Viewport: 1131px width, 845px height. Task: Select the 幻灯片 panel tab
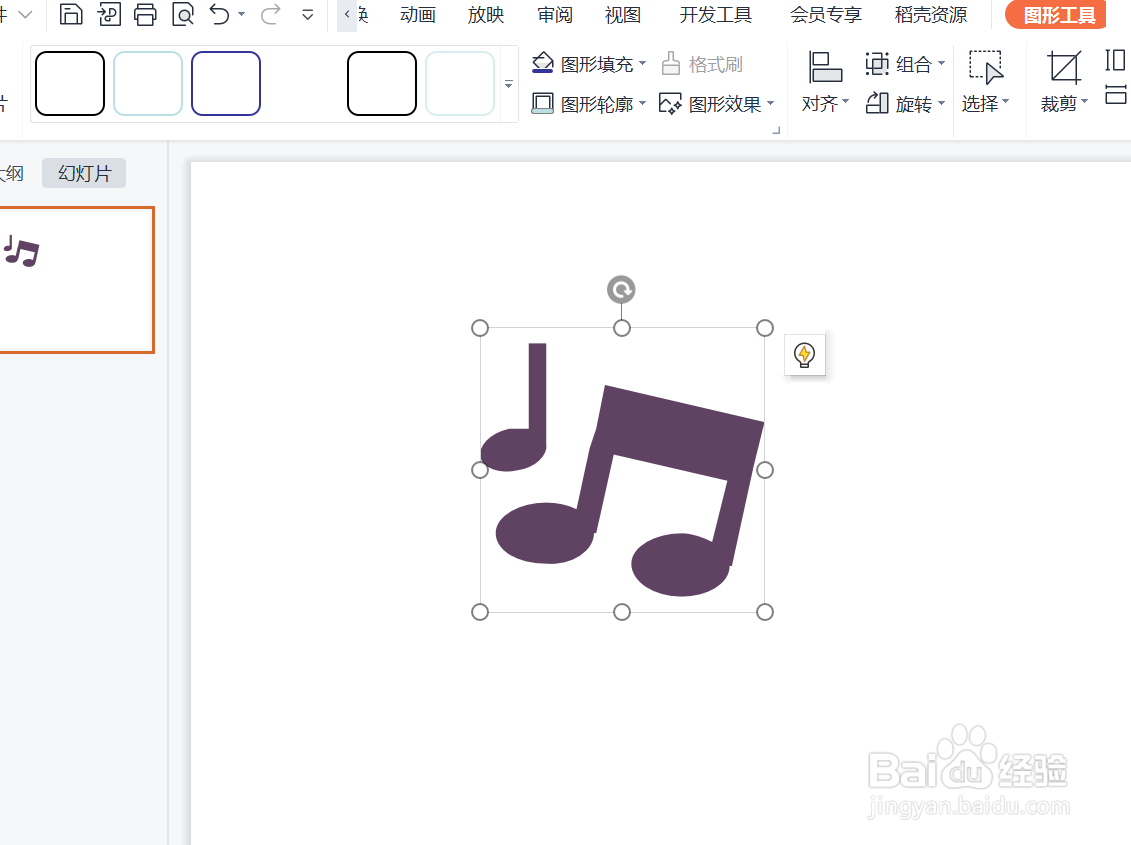(84, 173)
